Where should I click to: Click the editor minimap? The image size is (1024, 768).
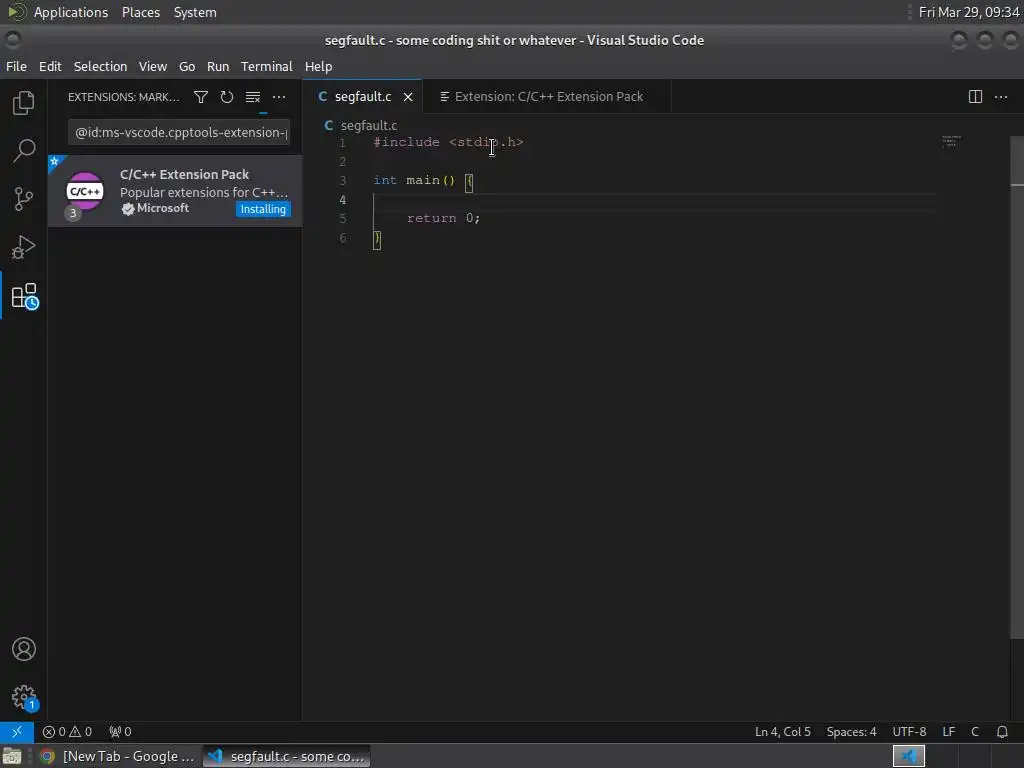(x=952, y=141)
